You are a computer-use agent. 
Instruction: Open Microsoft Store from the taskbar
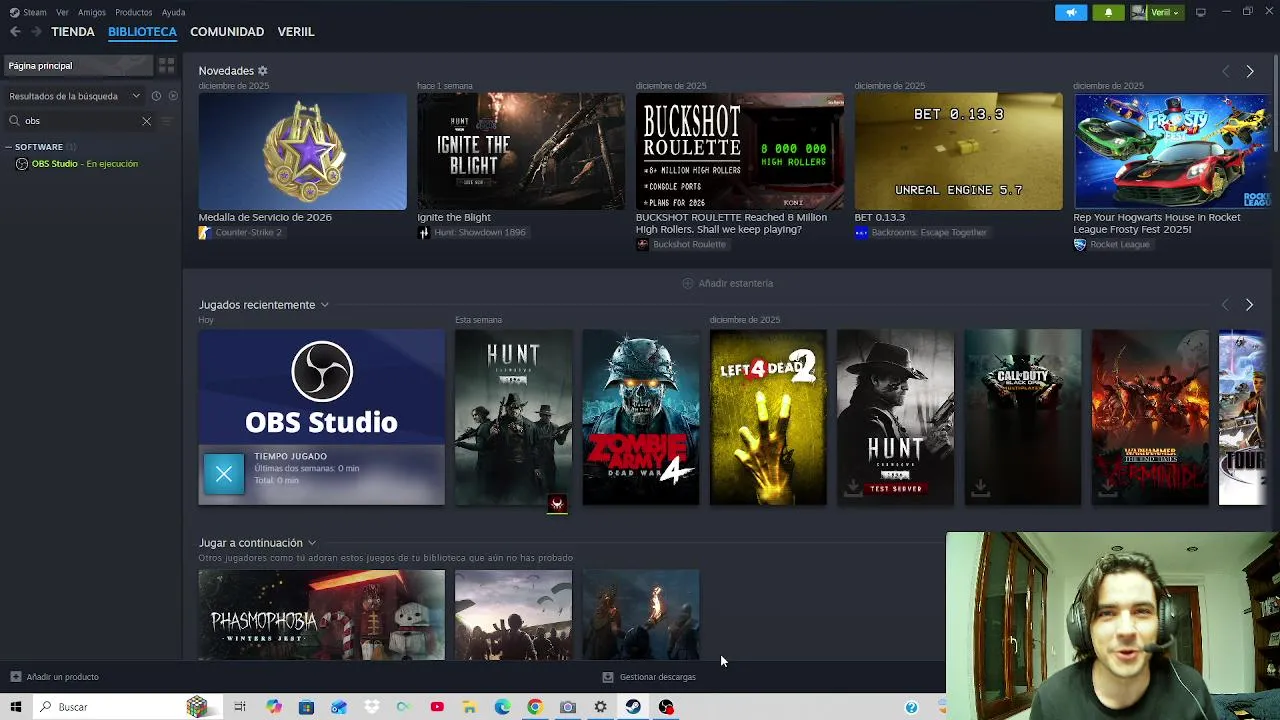(x=306, y=707)
